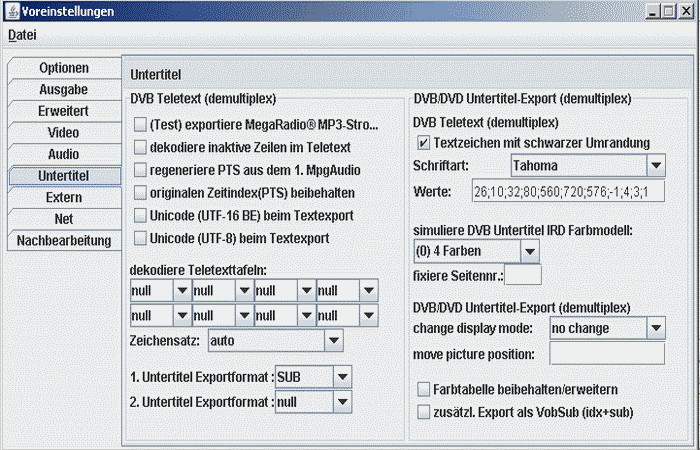
Task: Tick originalen Zeitindex(PTS) beibehalten checkbox
Action: [x=140, y=193]
